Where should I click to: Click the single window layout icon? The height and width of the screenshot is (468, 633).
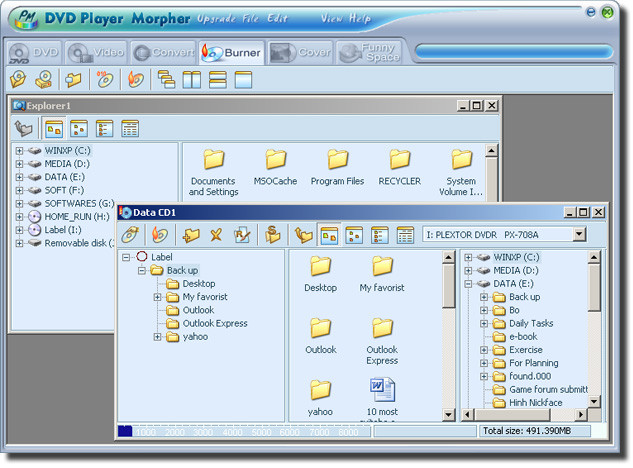tap(243, 80)
